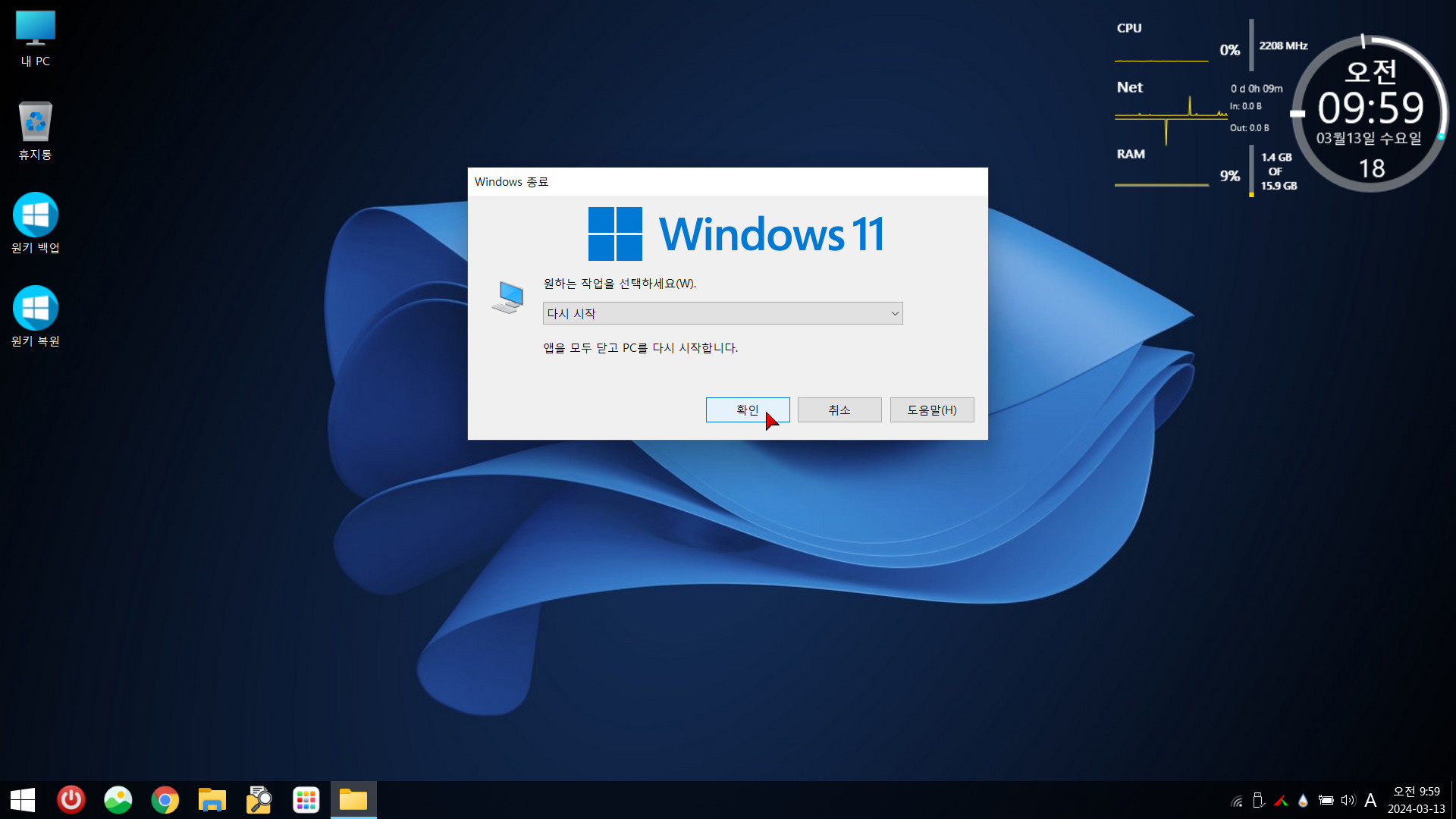This screenshot has width=1456, height=819.
Task: Cancel the shutdown dialog with 취소
Action: 839,409
